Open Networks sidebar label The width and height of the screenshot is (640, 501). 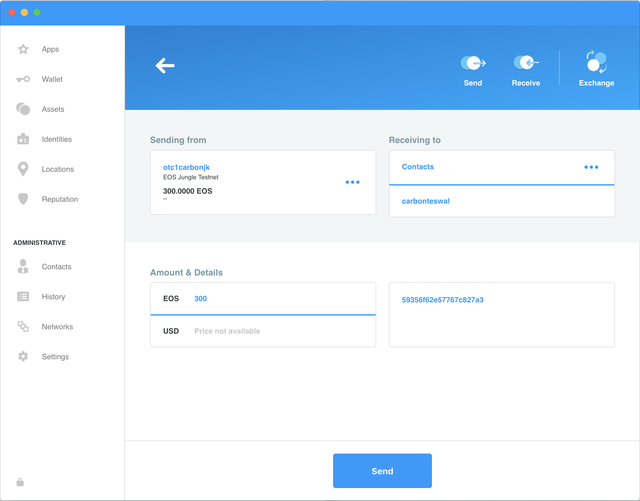click(57, 327)
